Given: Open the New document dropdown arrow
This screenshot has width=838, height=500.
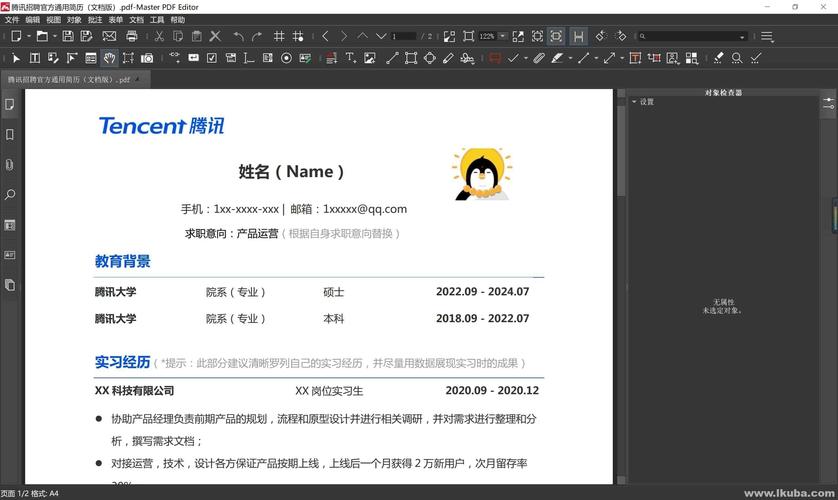Looking at the screenshot, I should (x=29, y=36).
